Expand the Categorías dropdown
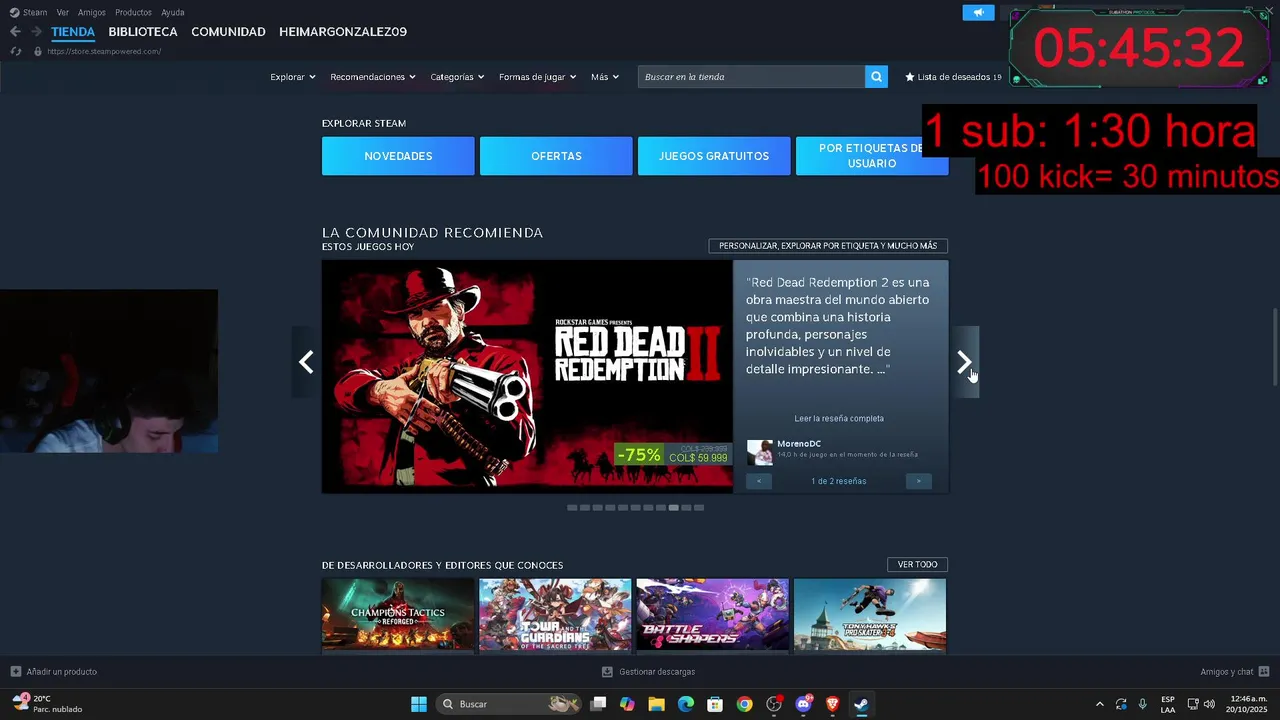This screenshot has height=720, width=1280. coord(457,77)
